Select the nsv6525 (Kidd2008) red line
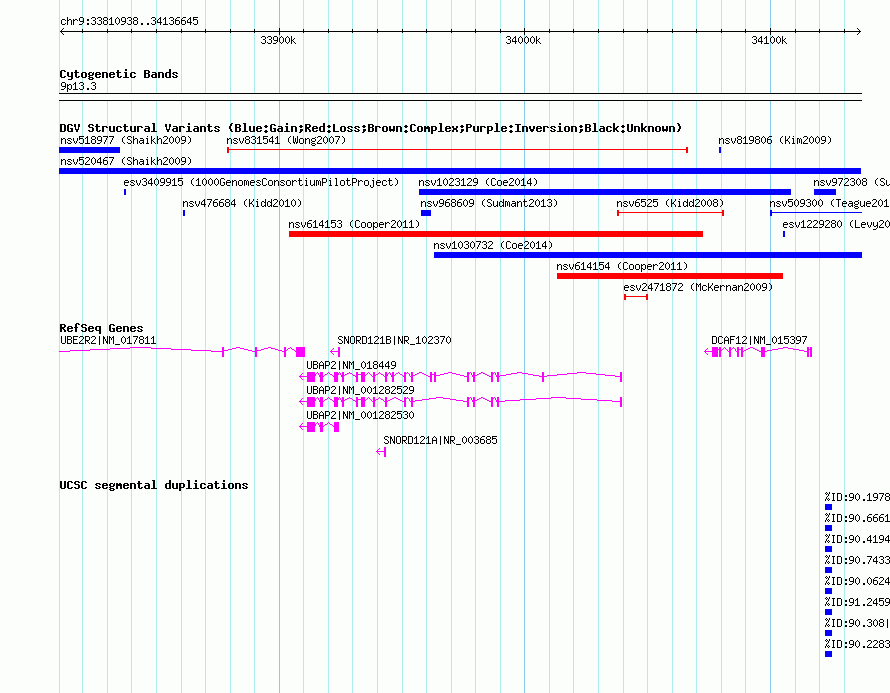Screen dimensions: 890x693 (x=670, y=213)
